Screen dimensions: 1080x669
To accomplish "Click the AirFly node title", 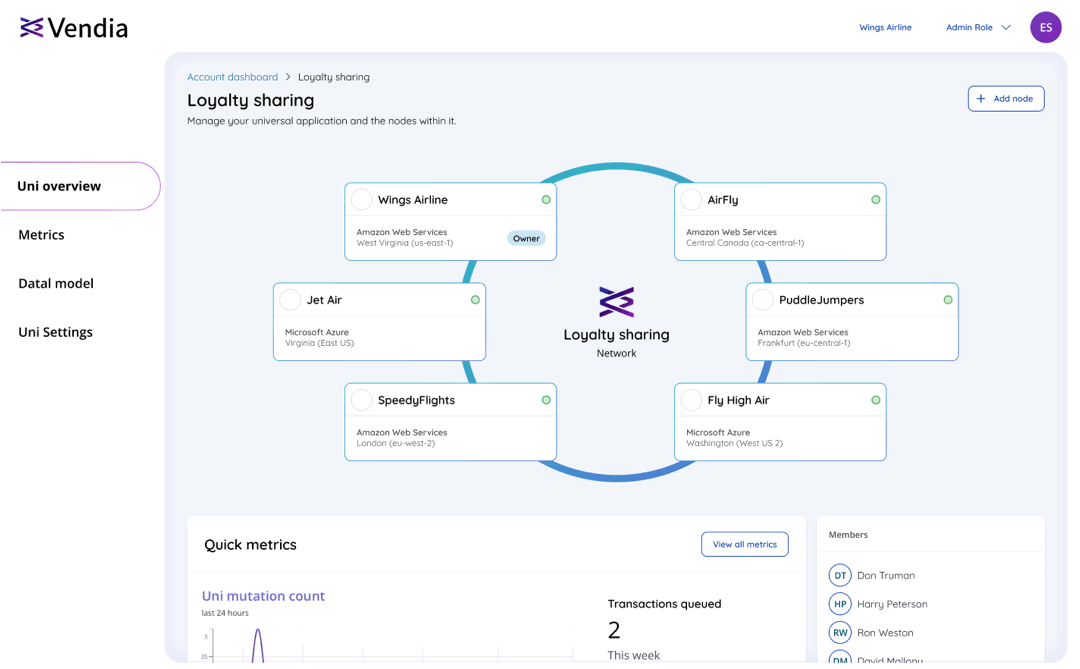I will 723,200.
